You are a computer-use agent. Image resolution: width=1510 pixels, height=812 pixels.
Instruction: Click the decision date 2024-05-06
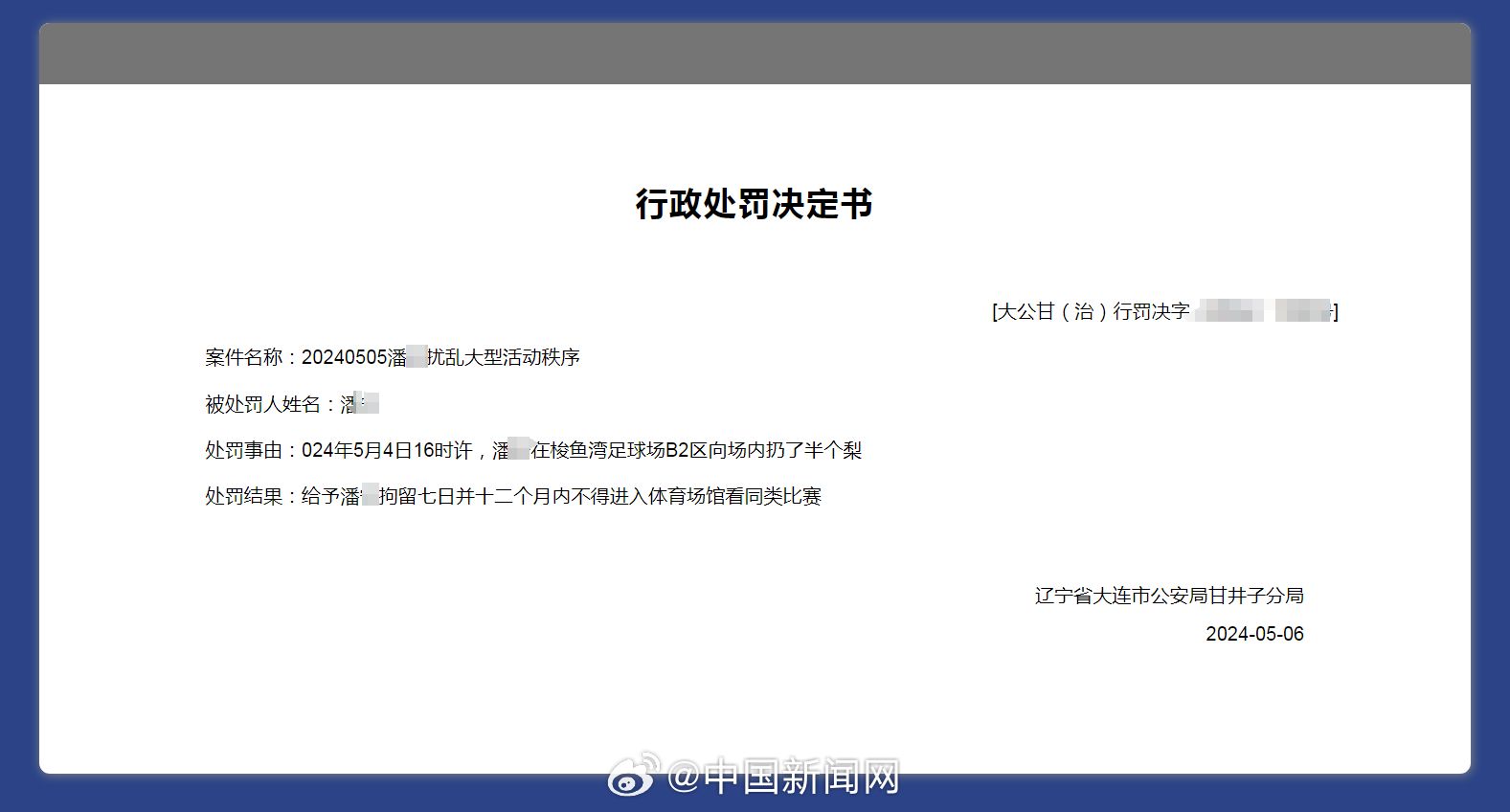1254,634
